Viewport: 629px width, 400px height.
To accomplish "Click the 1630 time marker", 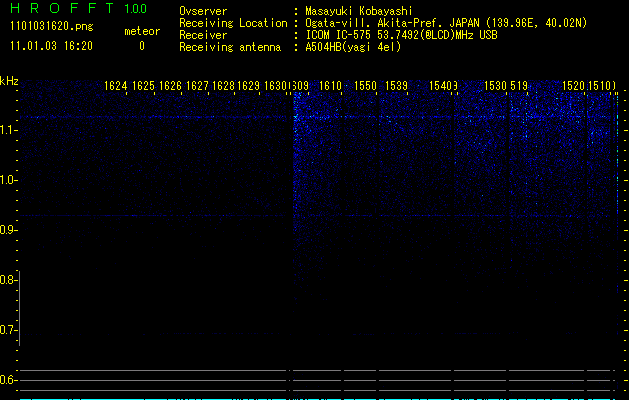I will click(x=276, y=86).
